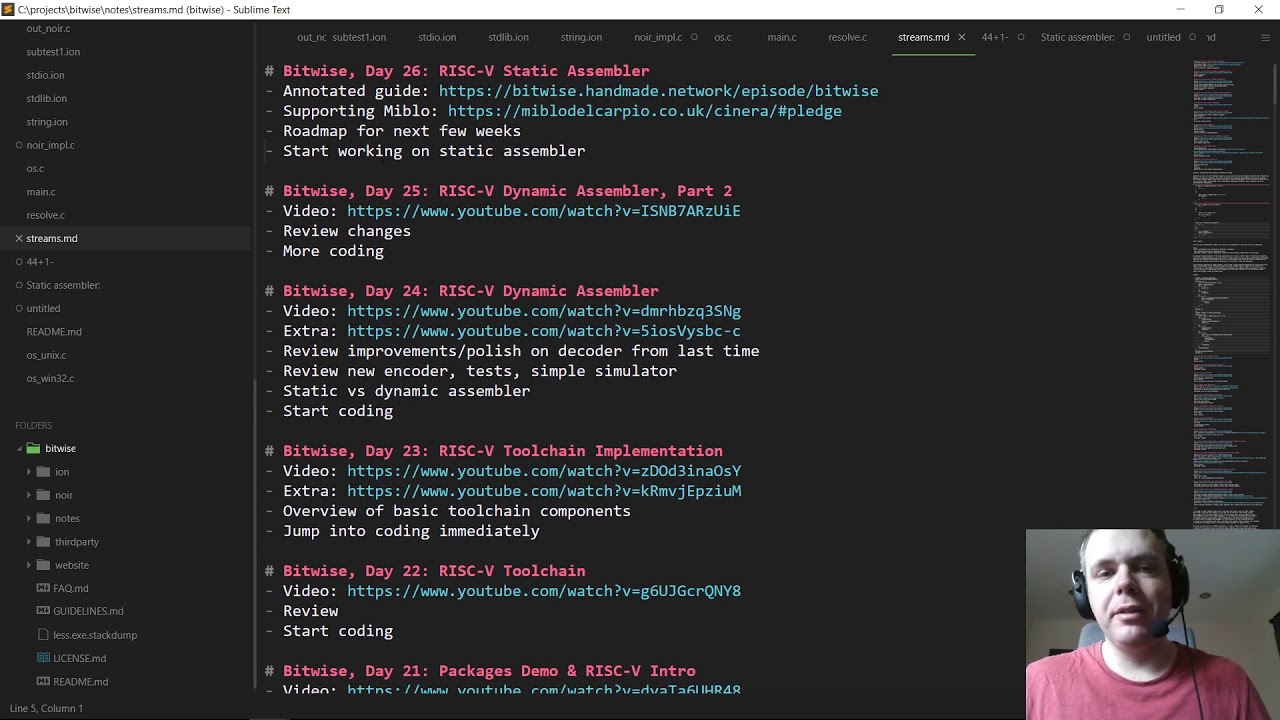Open Day 25 video link ISNB7ARzUiE
This screenshot has width=1280, height=720.
pyautogui.click(x=544, y=211)
